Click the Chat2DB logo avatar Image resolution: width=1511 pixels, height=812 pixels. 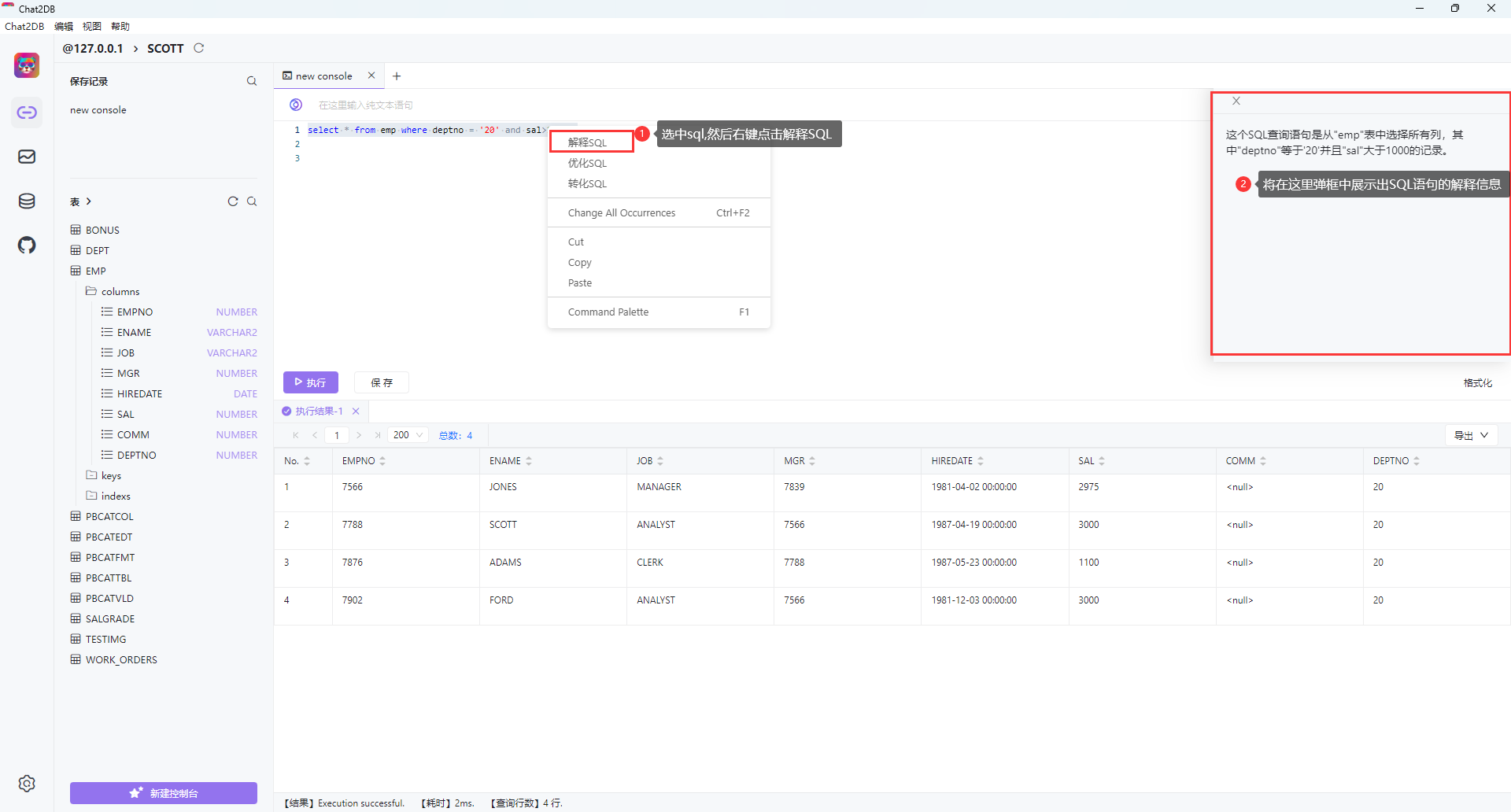point(27,65)
